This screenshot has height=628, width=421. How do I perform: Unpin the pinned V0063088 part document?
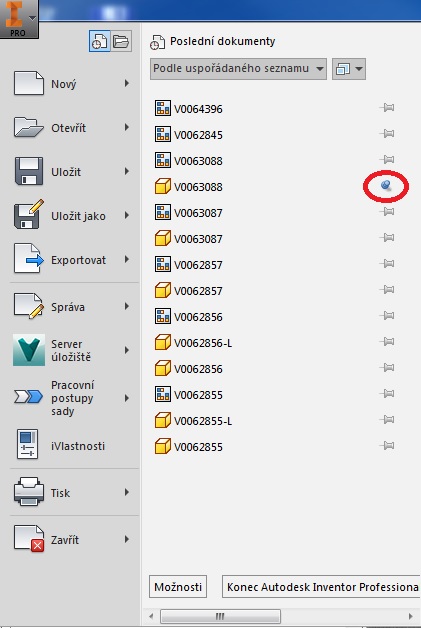tap(386, 185)
